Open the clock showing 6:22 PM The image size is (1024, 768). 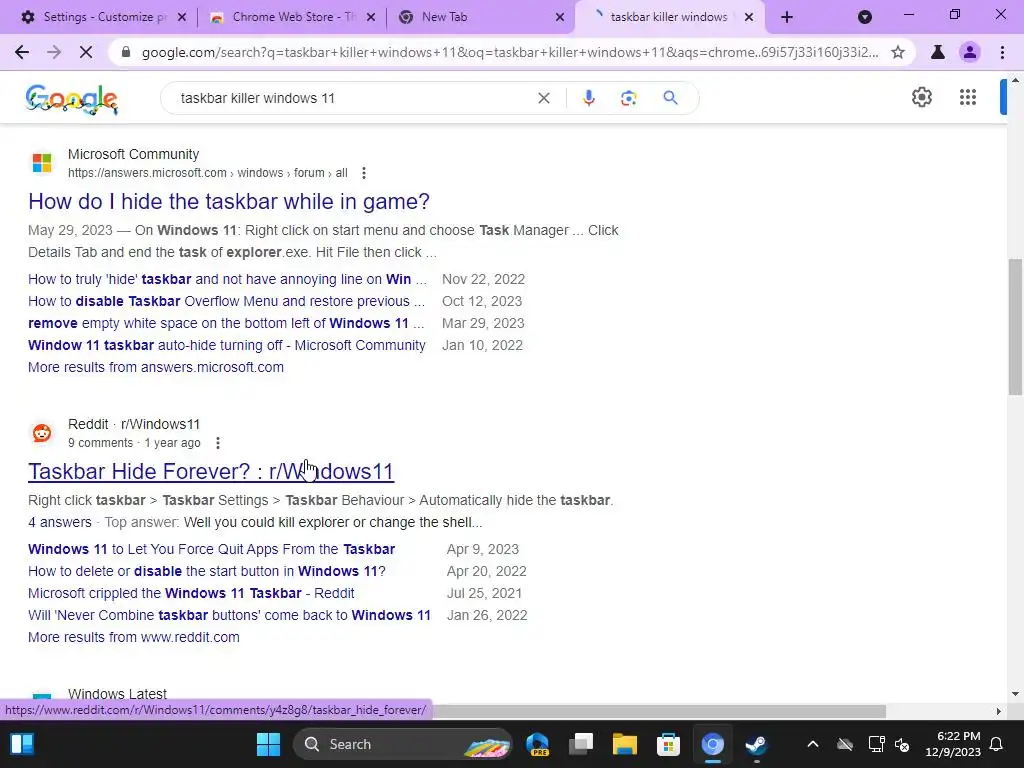coord(953,744)
